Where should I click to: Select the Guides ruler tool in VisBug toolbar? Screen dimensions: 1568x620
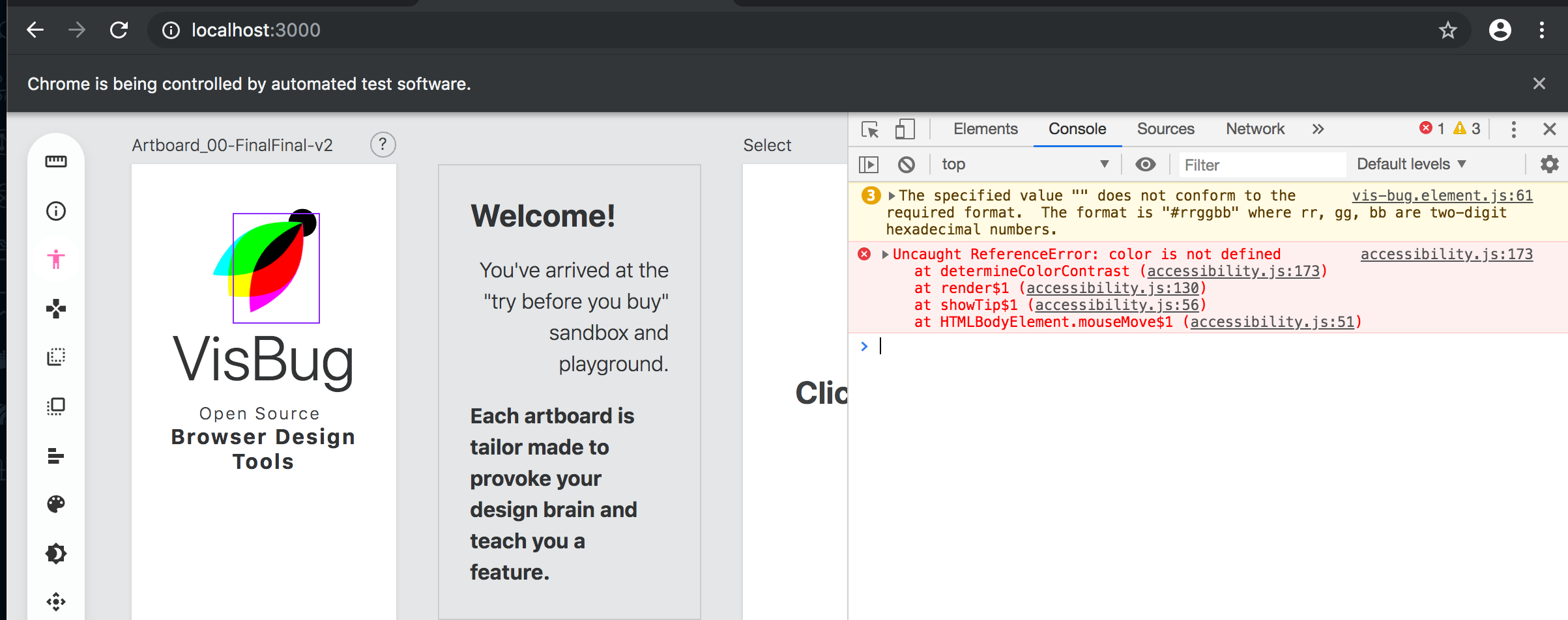coord(56,162)
